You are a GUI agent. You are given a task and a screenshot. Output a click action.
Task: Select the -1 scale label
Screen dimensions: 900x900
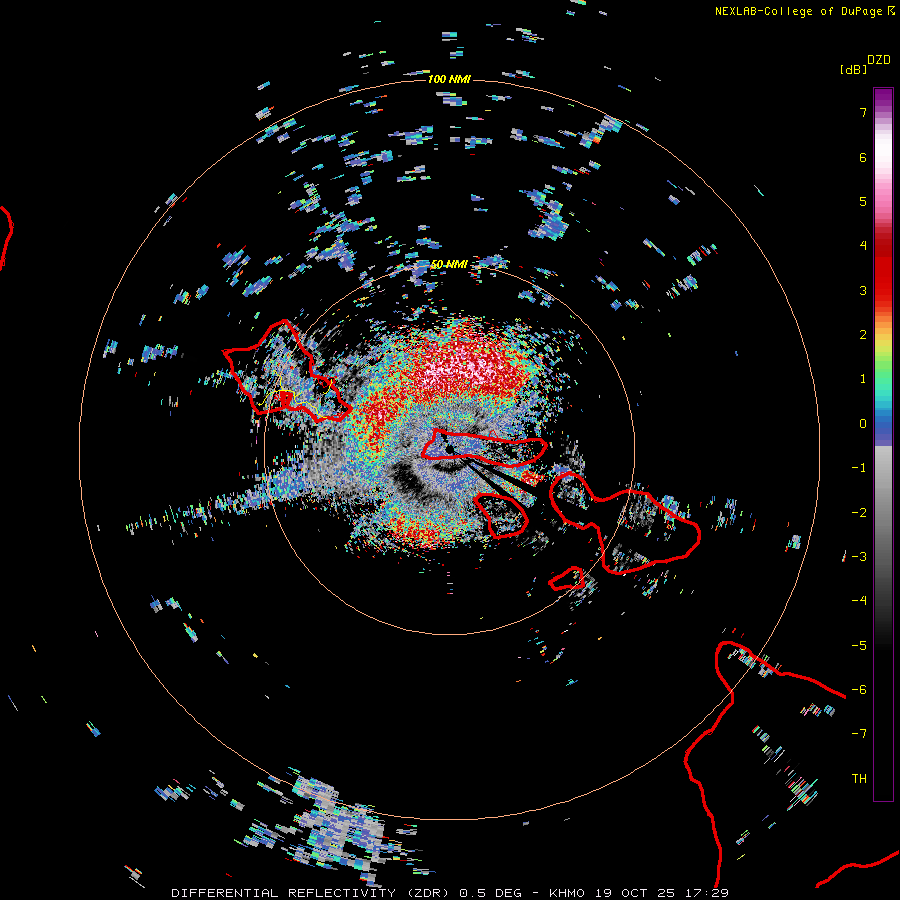(x=859, y=468)
